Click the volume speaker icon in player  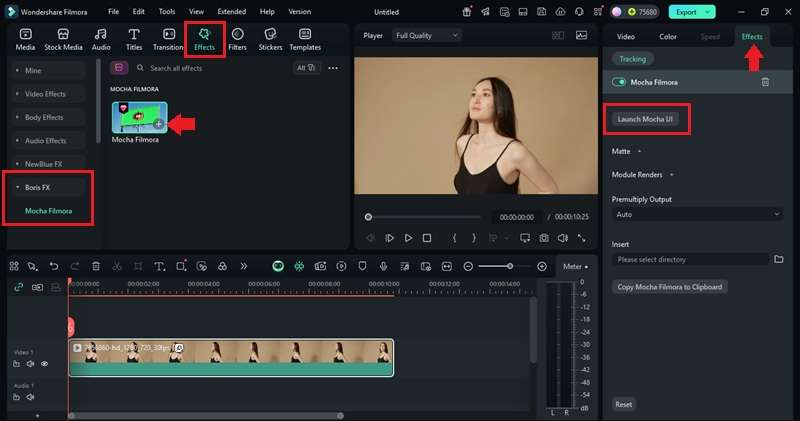coord(563,238)
